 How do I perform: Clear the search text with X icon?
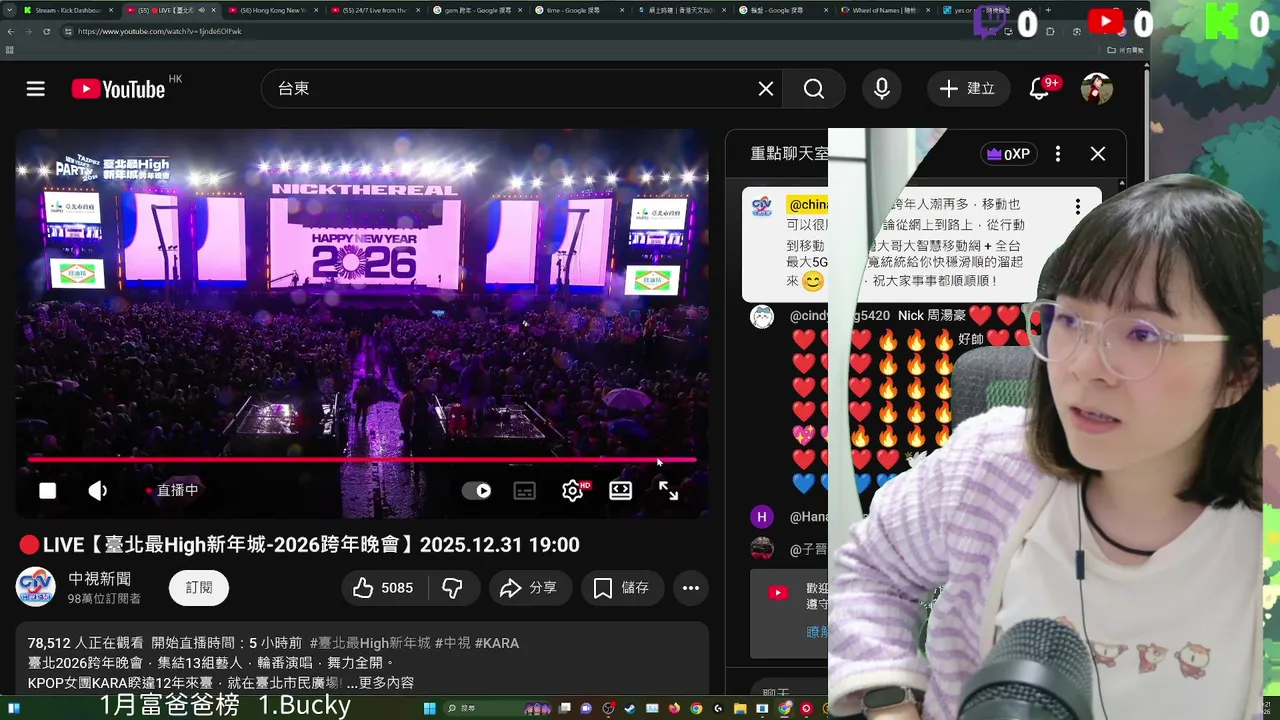point(766,89)
